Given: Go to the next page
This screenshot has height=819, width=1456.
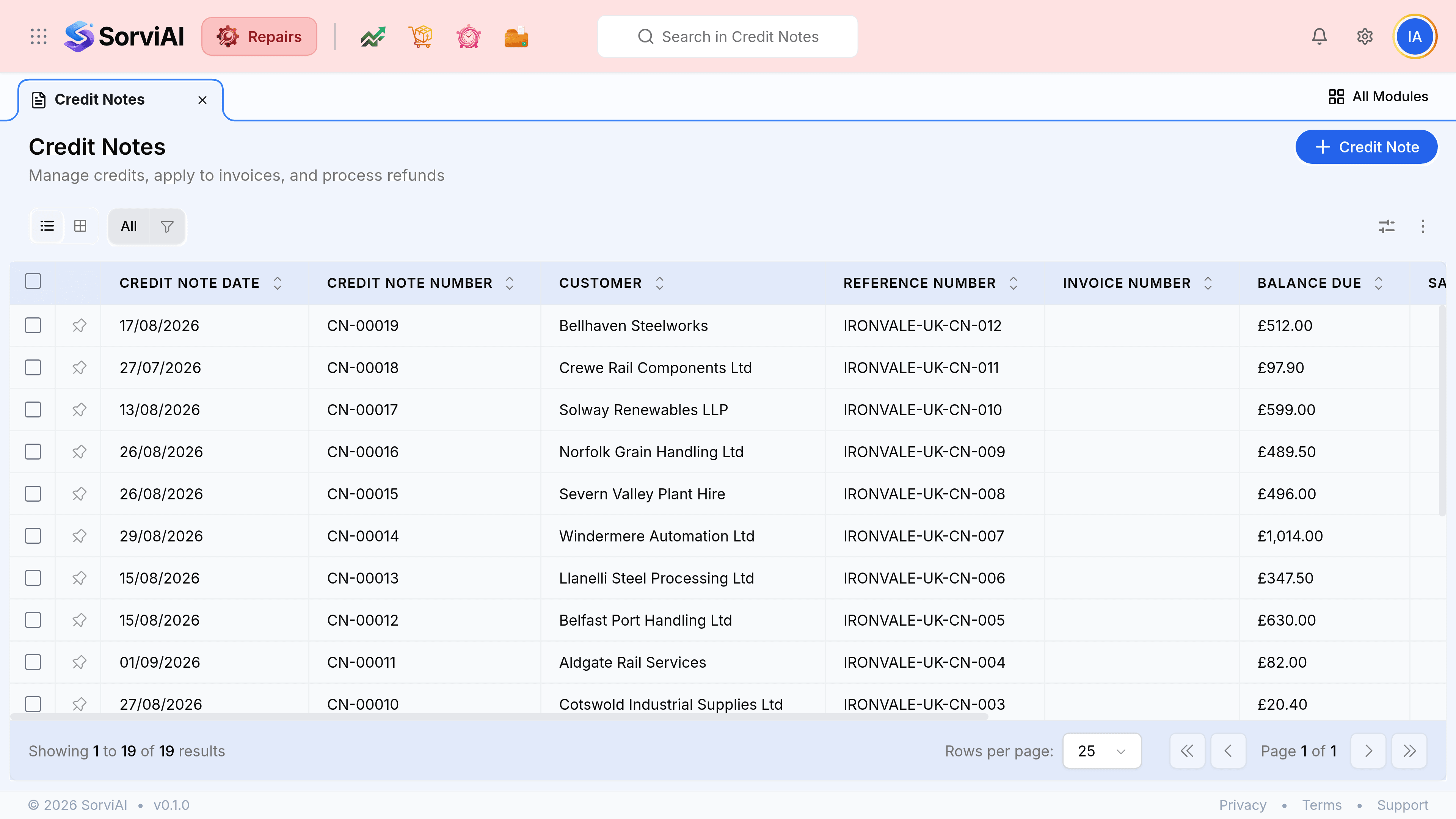Looking at the screenshot, I should (x=1368, y=751).
